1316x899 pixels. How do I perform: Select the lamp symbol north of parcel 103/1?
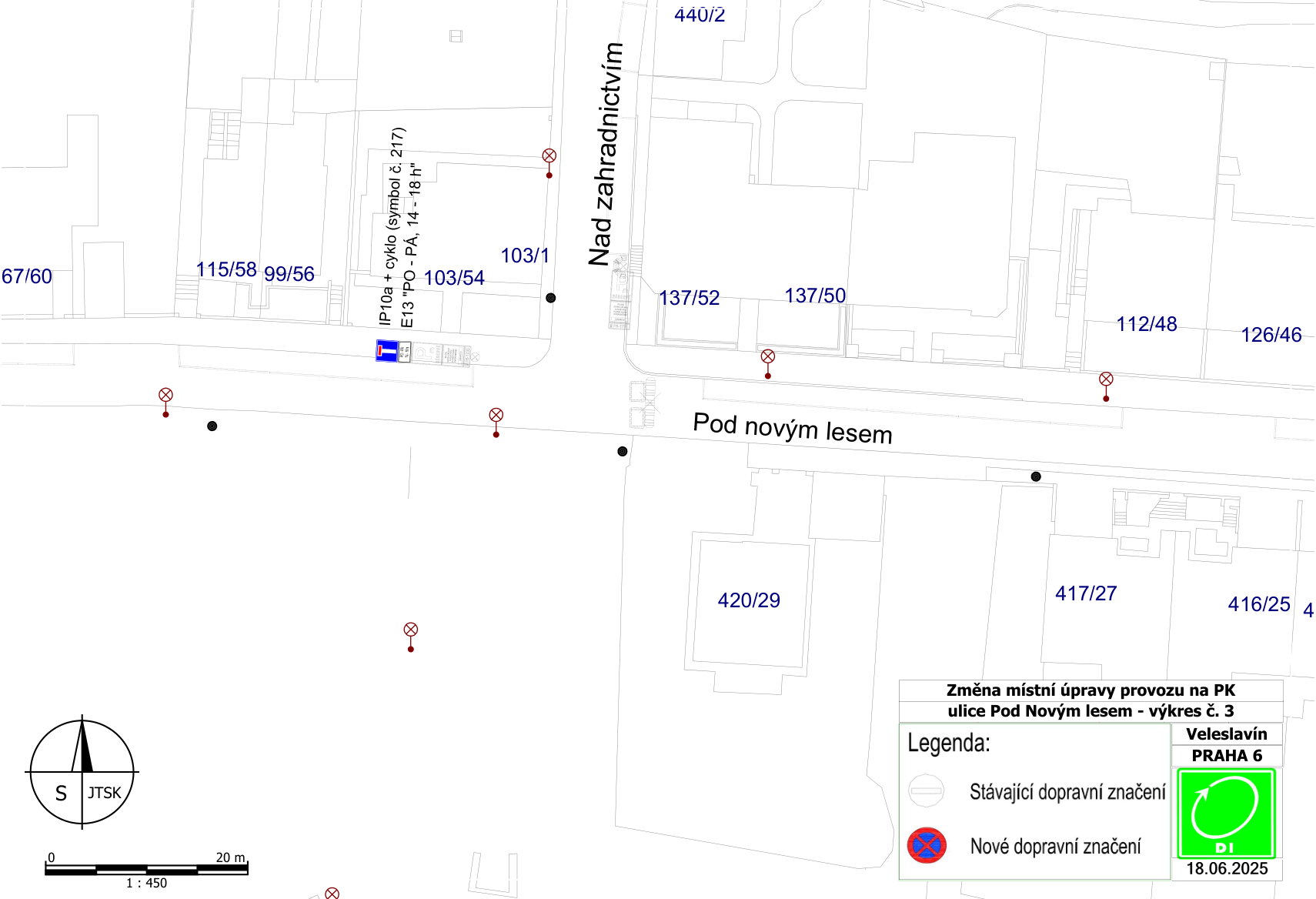(549, 163)
